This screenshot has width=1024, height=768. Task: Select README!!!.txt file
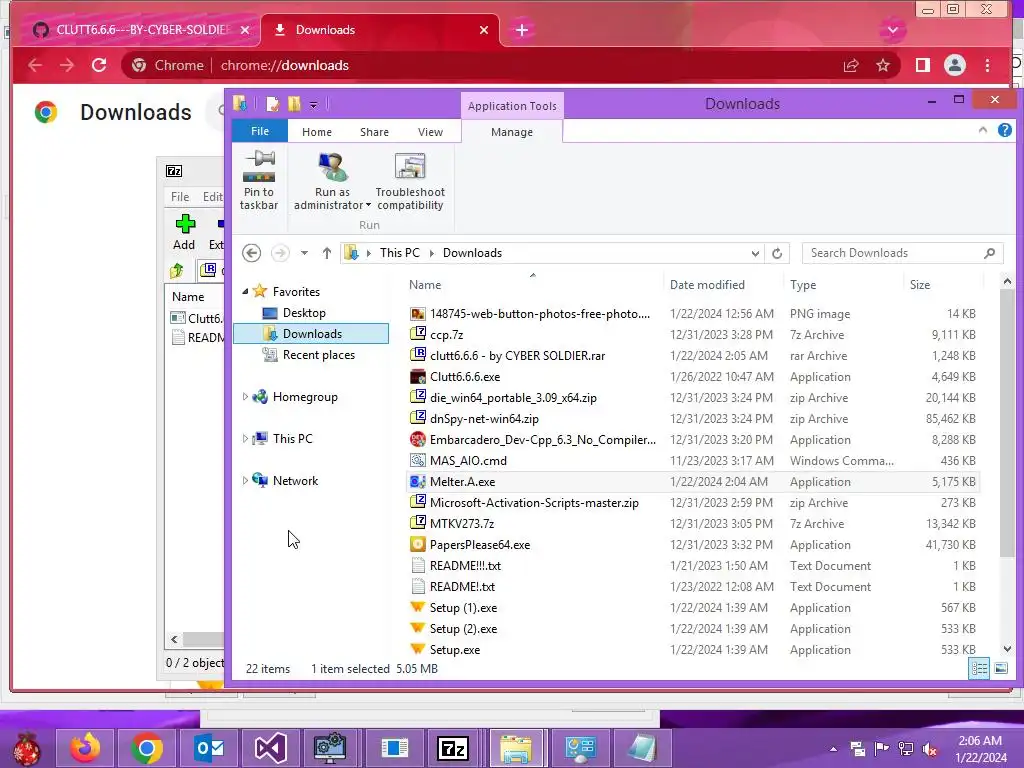tap(465, 566)
